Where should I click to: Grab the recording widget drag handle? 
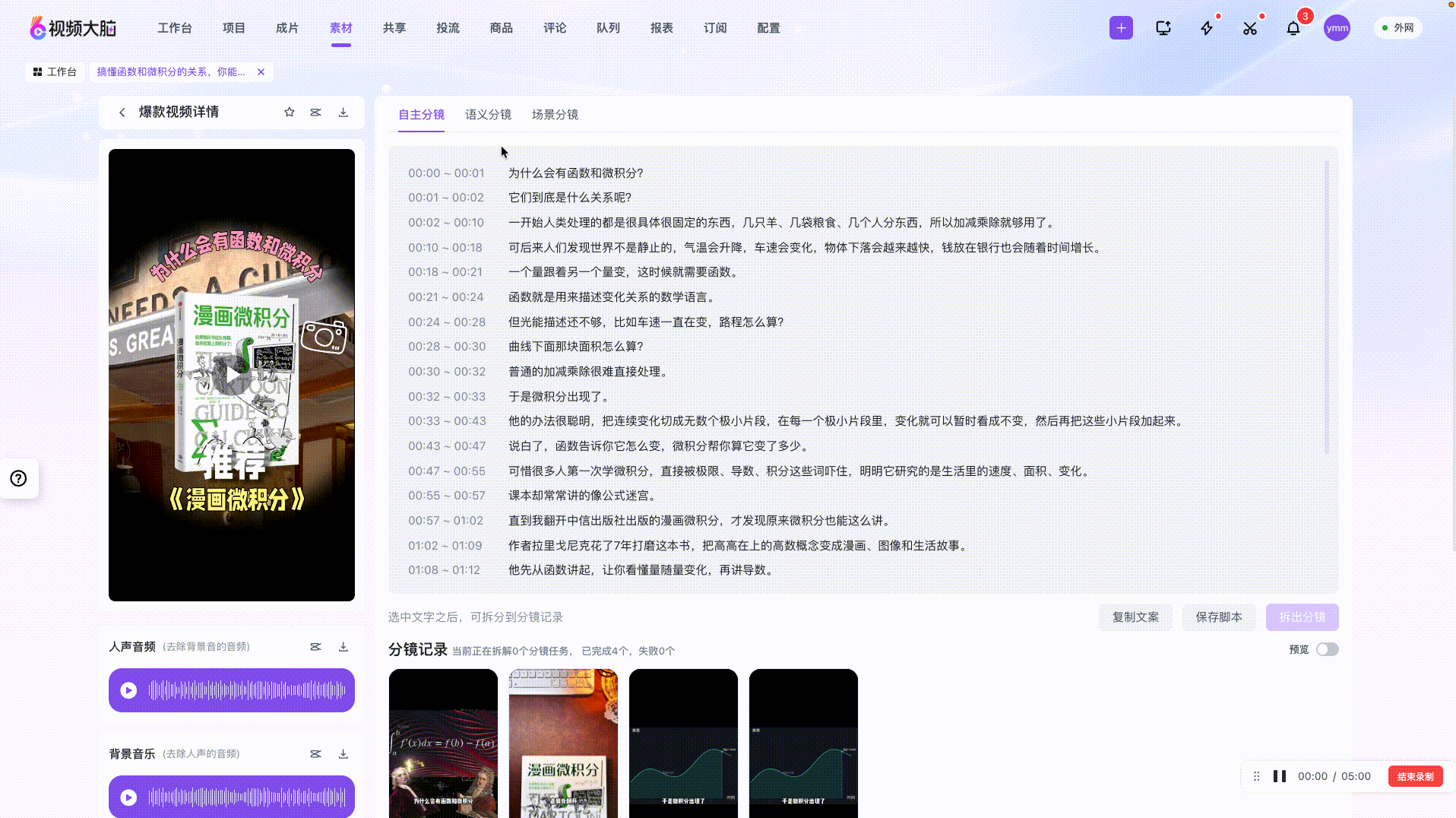point(1257,776)
